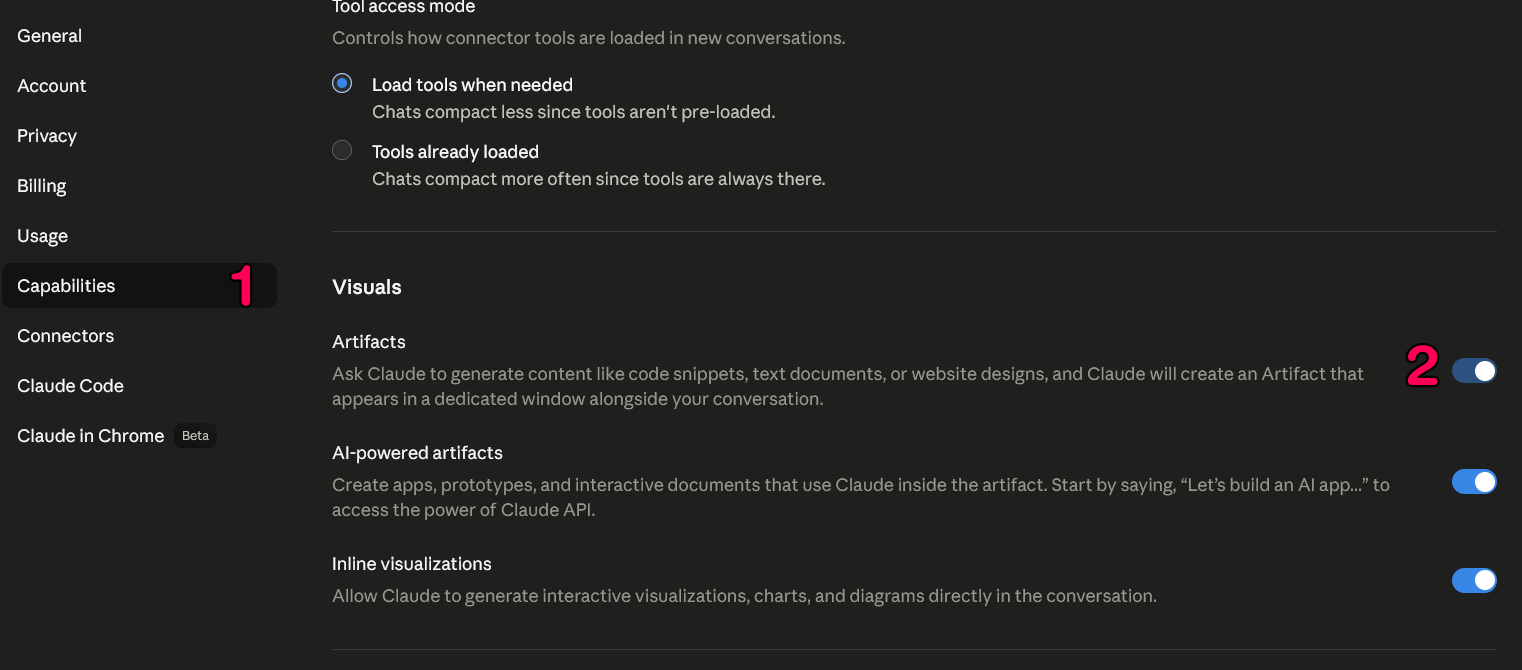This screenshot has height=670, width=1522.
Task: View Billing settings
Action: (41, 185)
